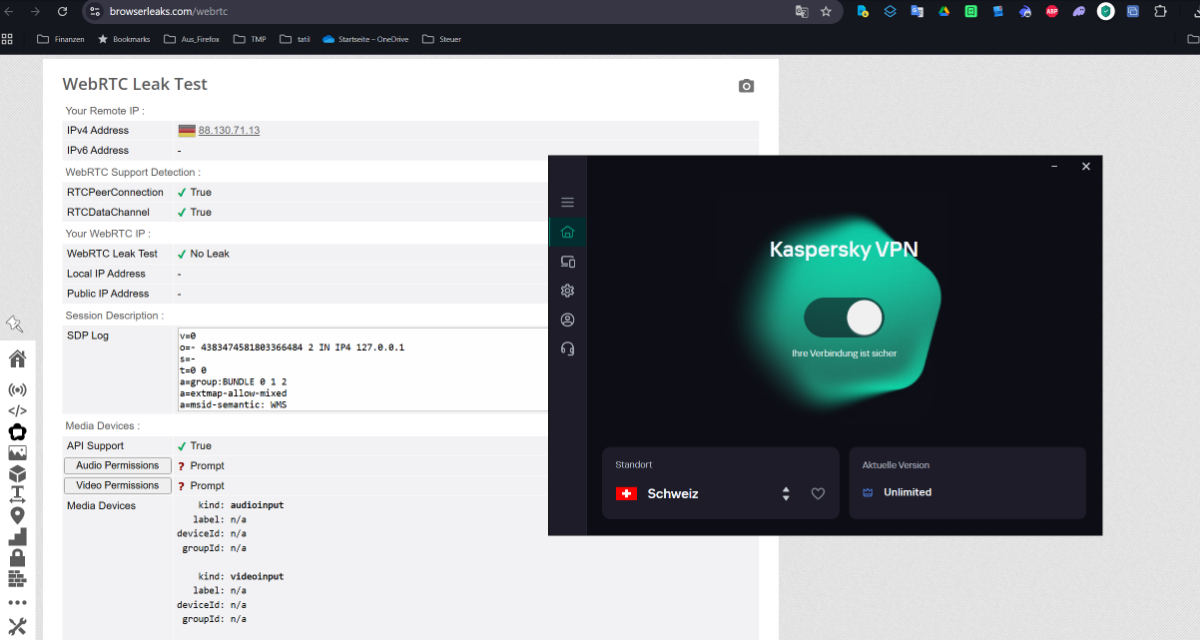Open the three-dots more icon in sidebar

point(17,603)
